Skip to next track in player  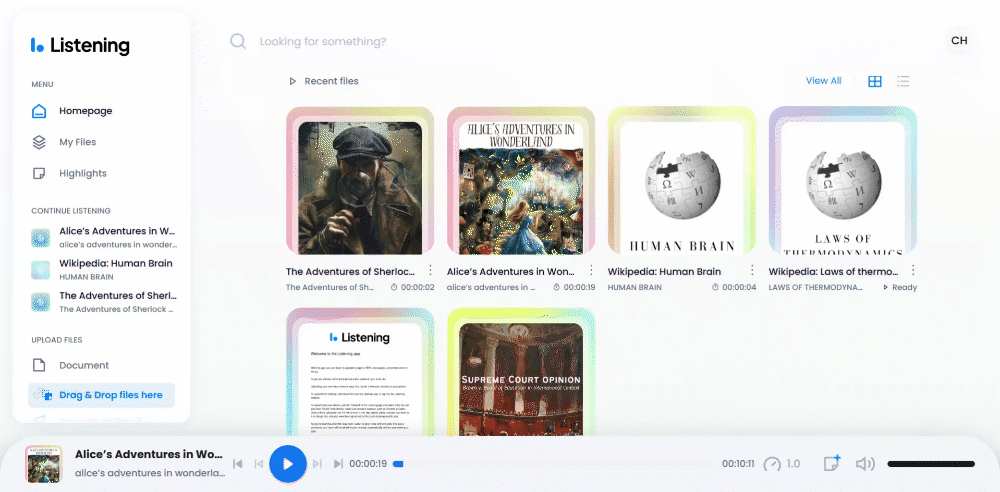[x=339, y=464]
